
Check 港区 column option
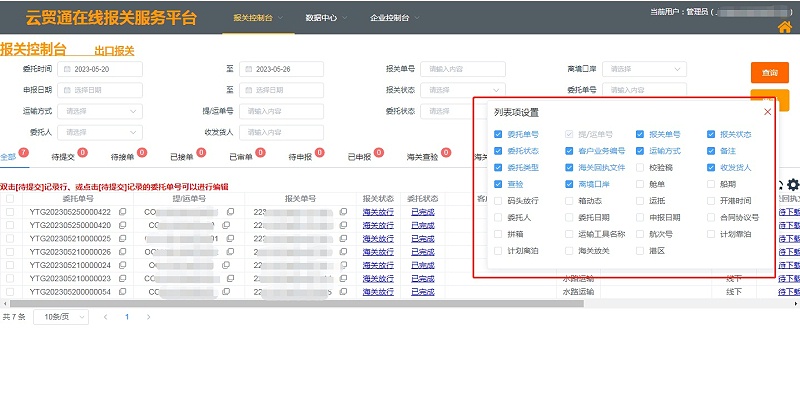(x=640, y=251)
